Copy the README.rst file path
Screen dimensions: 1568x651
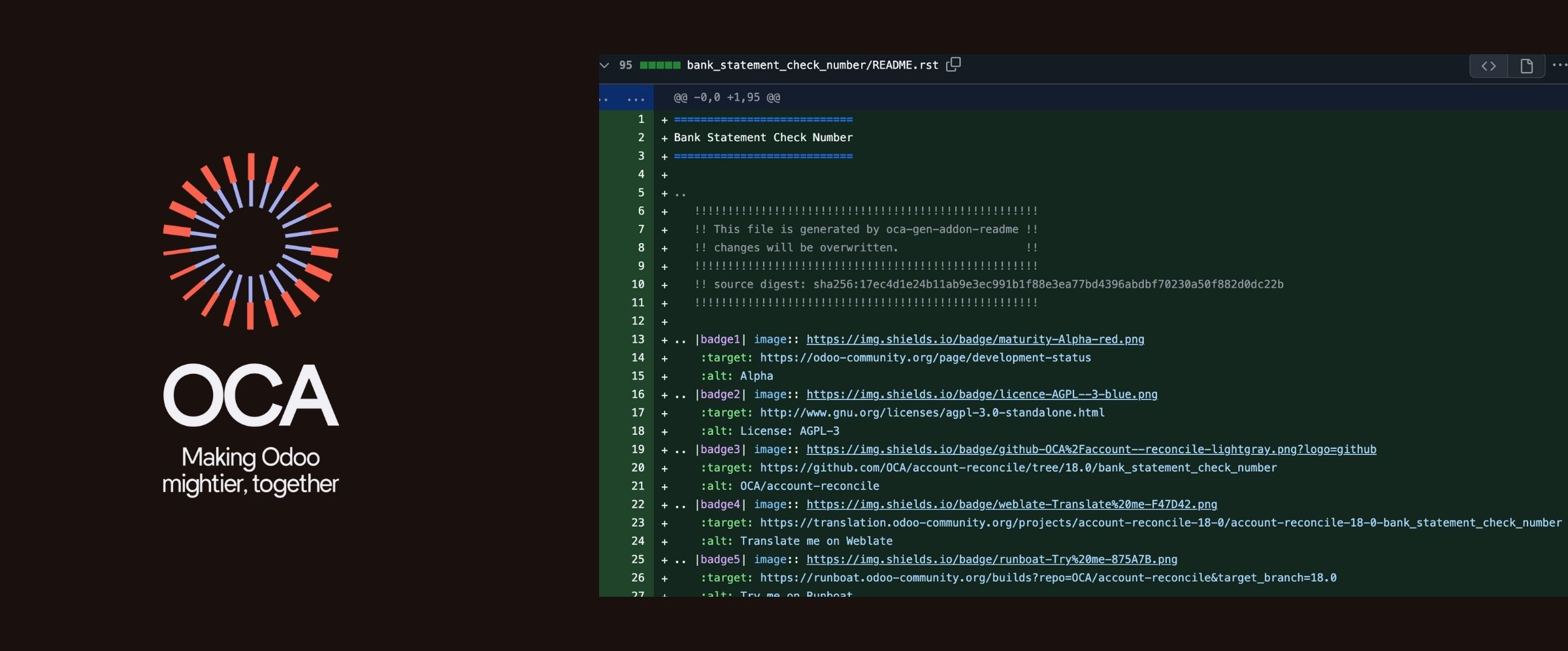(953, 64)
